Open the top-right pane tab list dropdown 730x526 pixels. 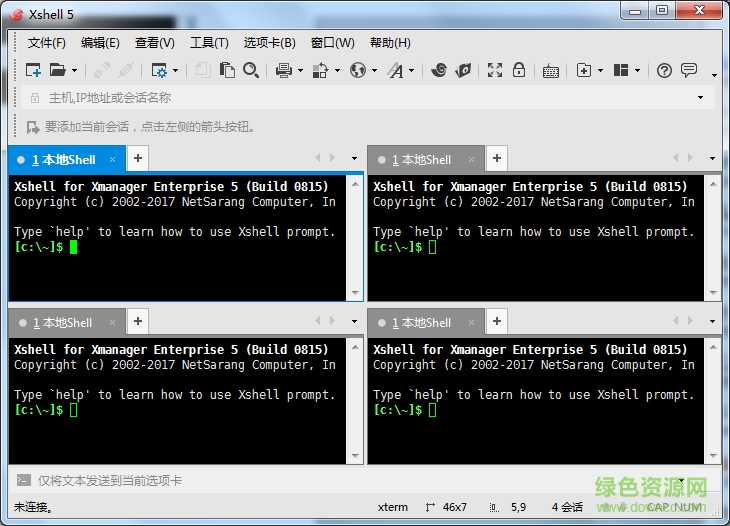pyautogui.click(x=712, y=158)
